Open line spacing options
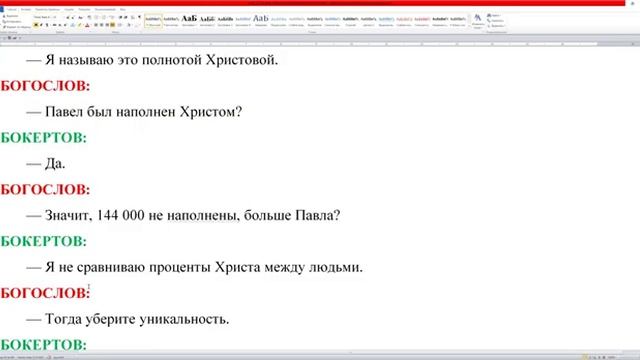Screen dimensions: 640x360 click(120, 25)
